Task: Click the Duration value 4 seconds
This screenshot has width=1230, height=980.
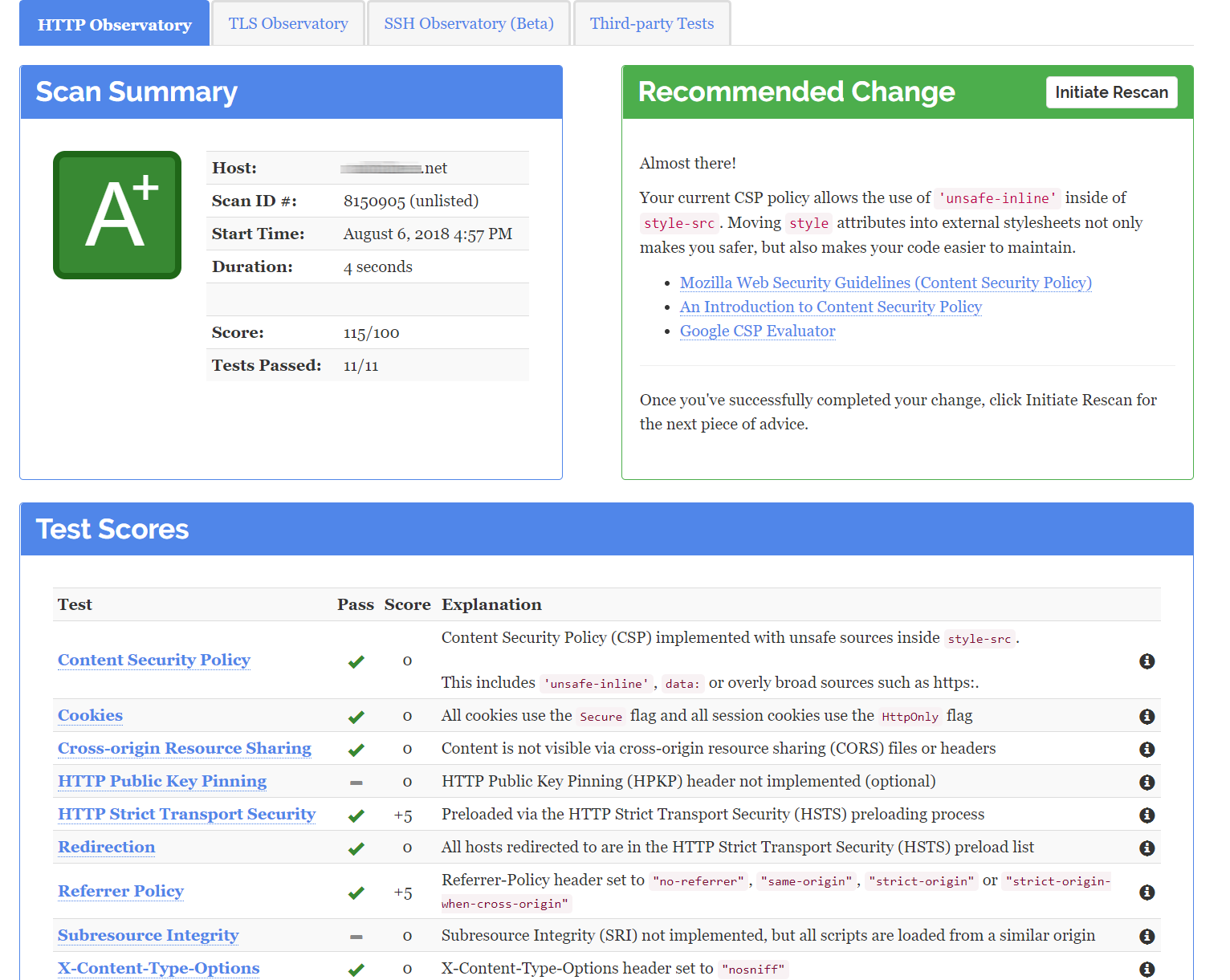Action: (378, 266)
